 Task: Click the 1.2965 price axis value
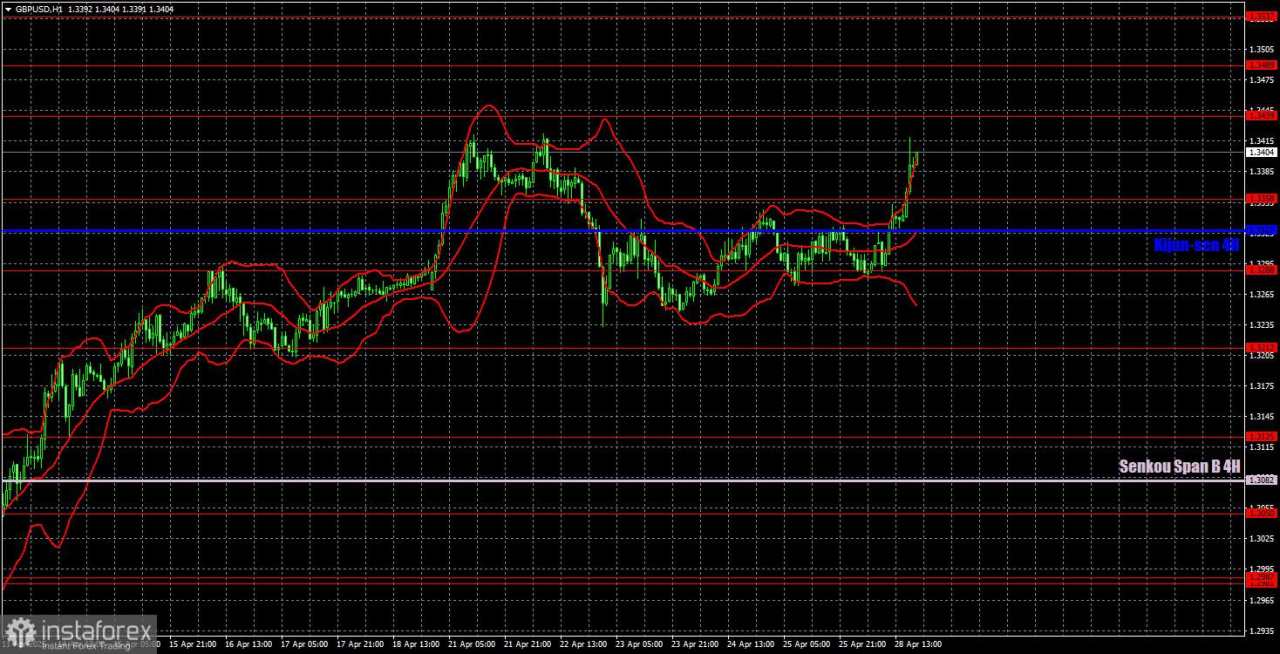[x=1261, y=600]
